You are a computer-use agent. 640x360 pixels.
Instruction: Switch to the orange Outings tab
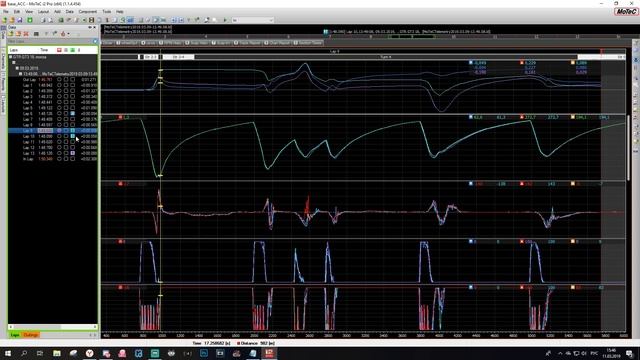pyautogui.click(x=31, y=335)
